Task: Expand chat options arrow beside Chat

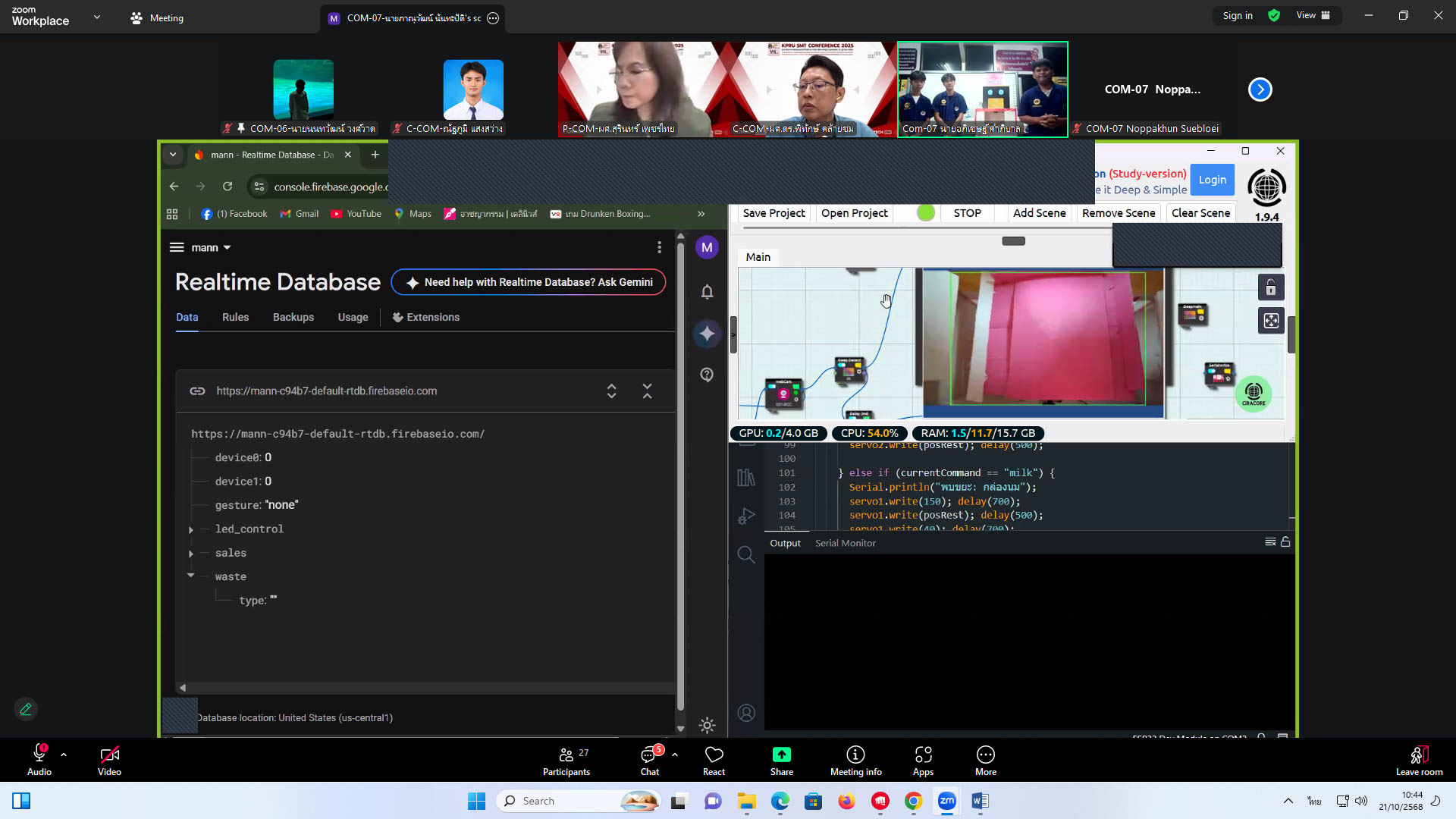Action: pos(675,755)
